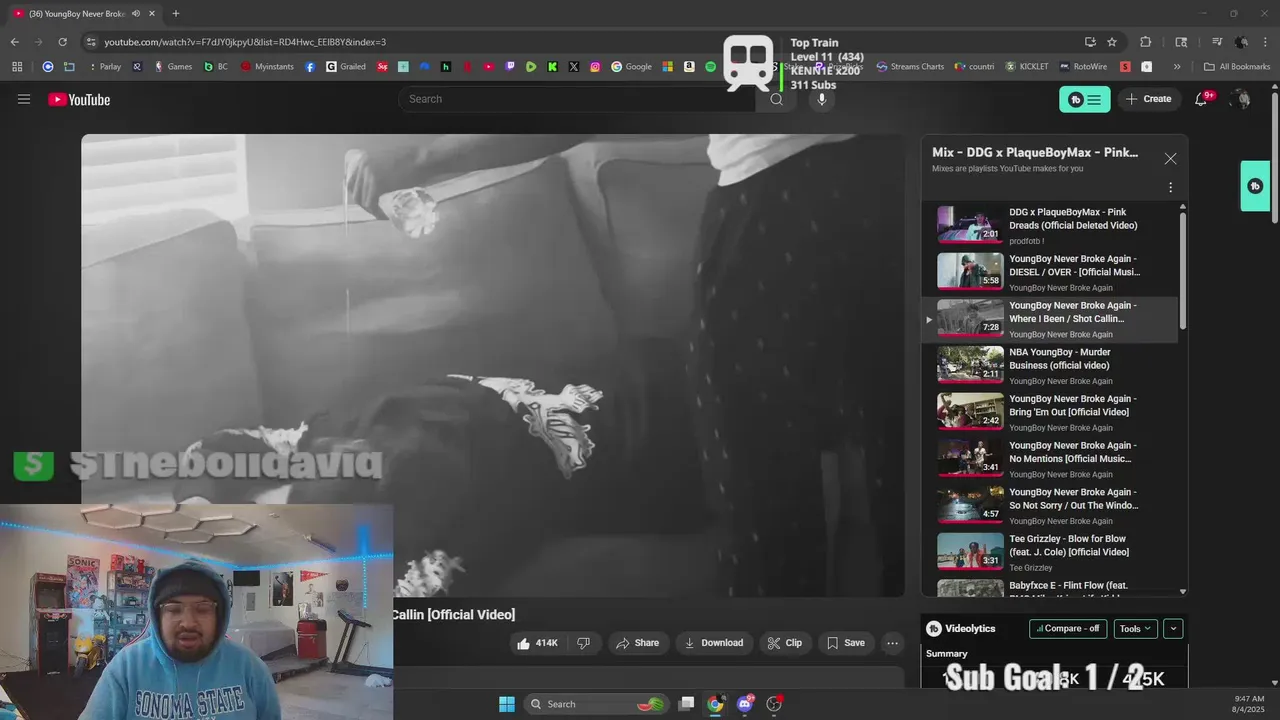Open the RotoWire bookmark
The image size is (1280, 720).
pos(1083,67)
